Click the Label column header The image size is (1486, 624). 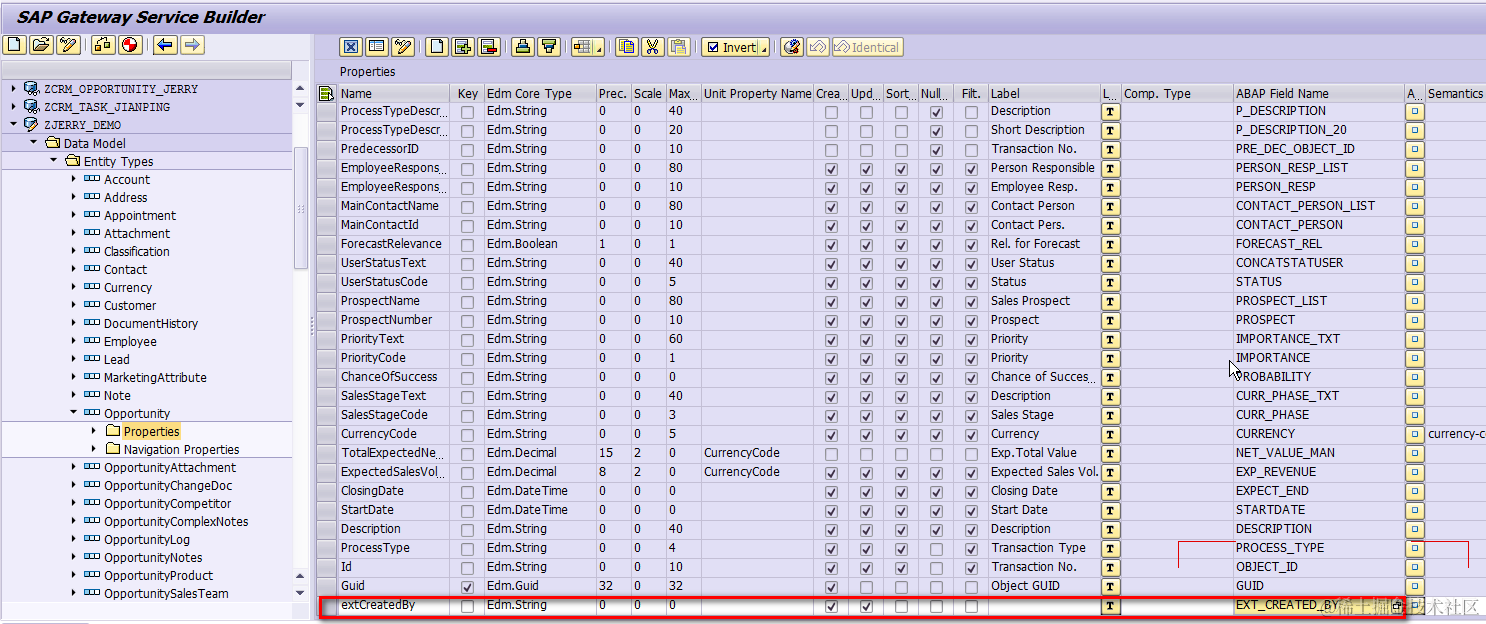click(x=1044, y=94)
